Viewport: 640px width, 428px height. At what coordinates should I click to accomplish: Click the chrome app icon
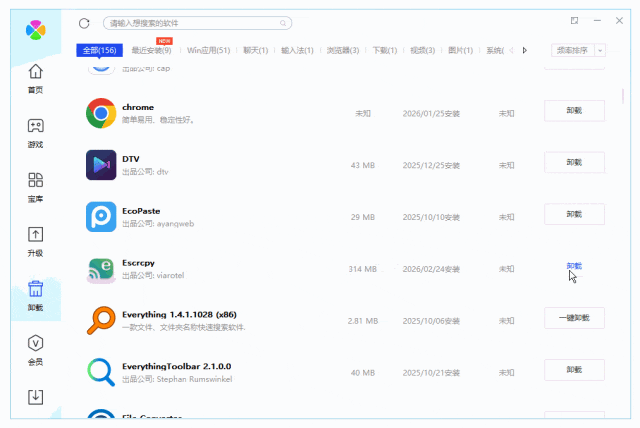pyautogui.click(x=101, y=113)
